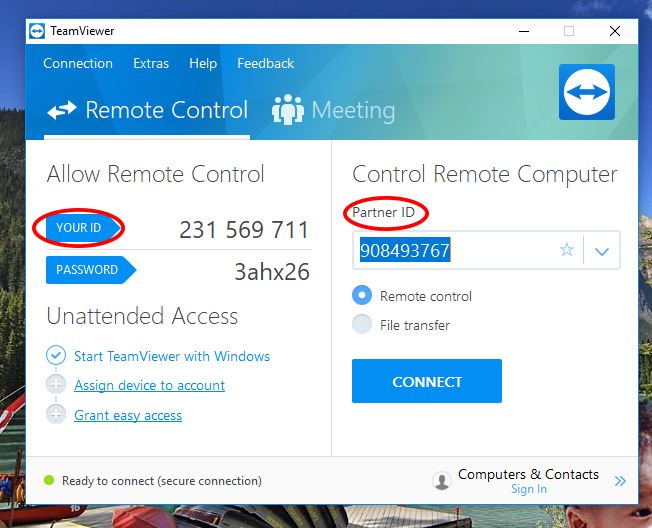The width and height of the screenshot is (652, 528).
Task: Expand Computers & Contacts with double chevron
Action: coord(620,481)
